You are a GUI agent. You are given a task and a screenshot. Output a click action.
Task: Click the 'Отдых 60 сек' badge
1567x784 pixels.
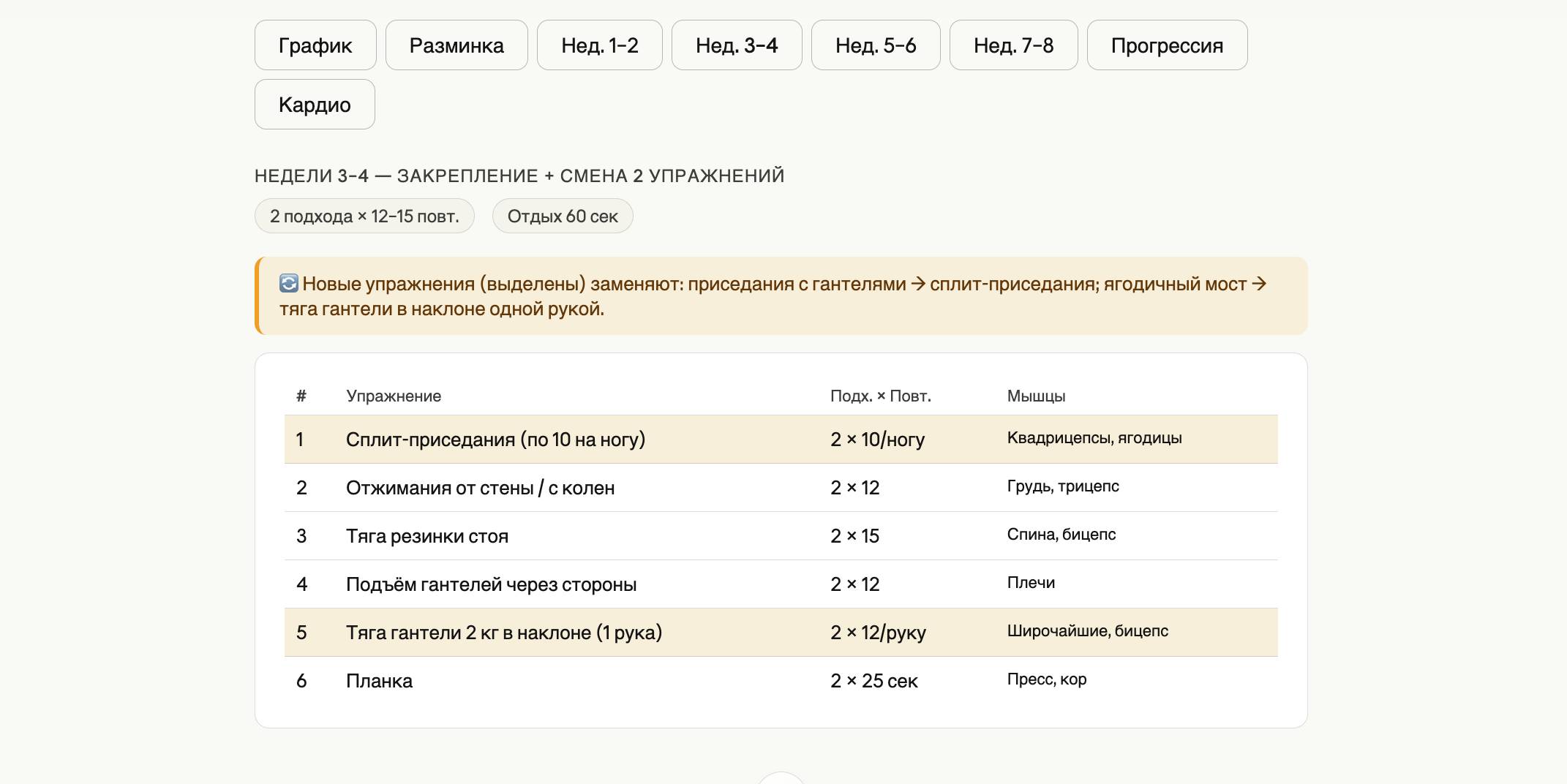pyautogui.click(x=562, y=216)
